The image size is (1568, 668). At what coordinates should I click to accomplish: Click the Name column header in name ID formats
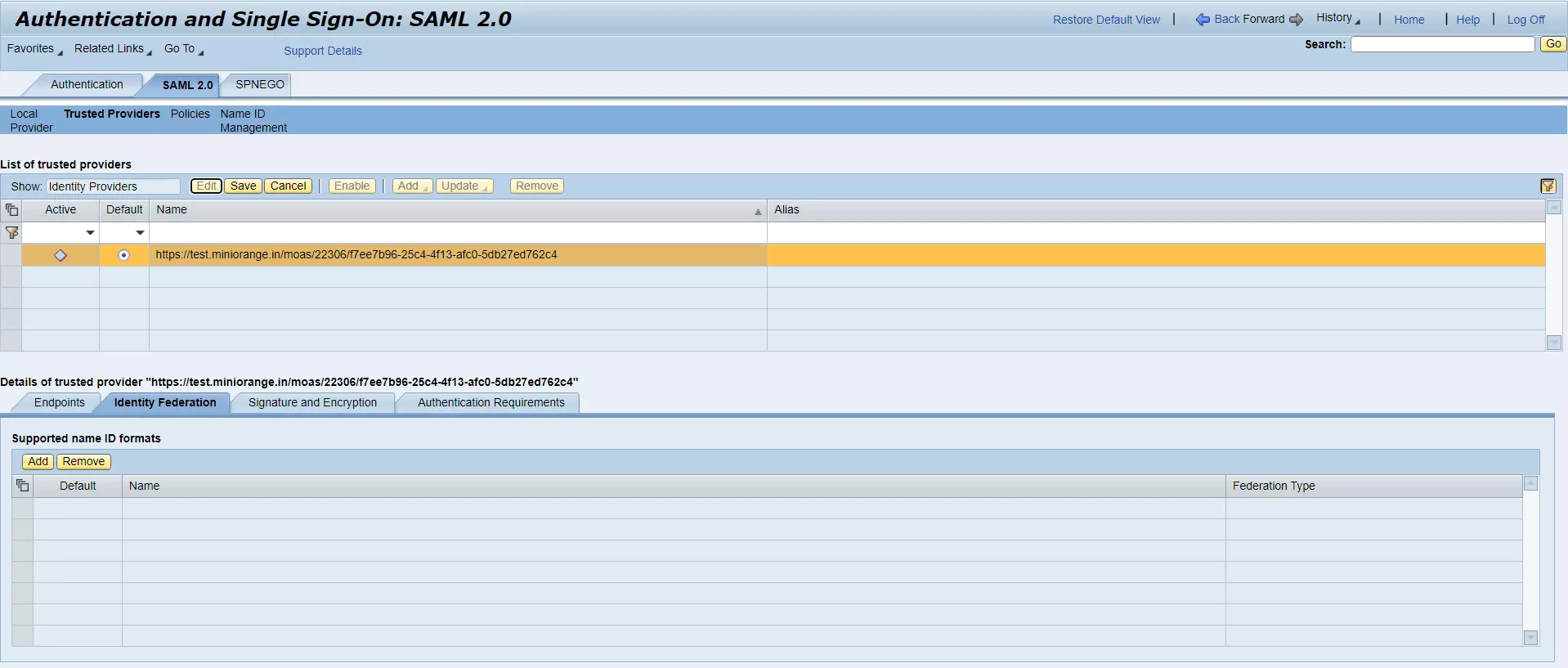674,486
